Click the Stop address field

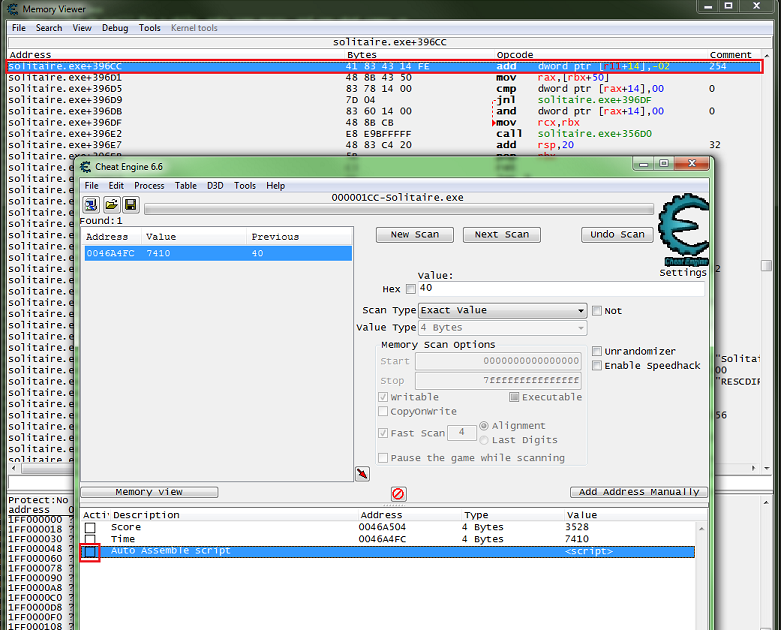[x=498, y=381]
